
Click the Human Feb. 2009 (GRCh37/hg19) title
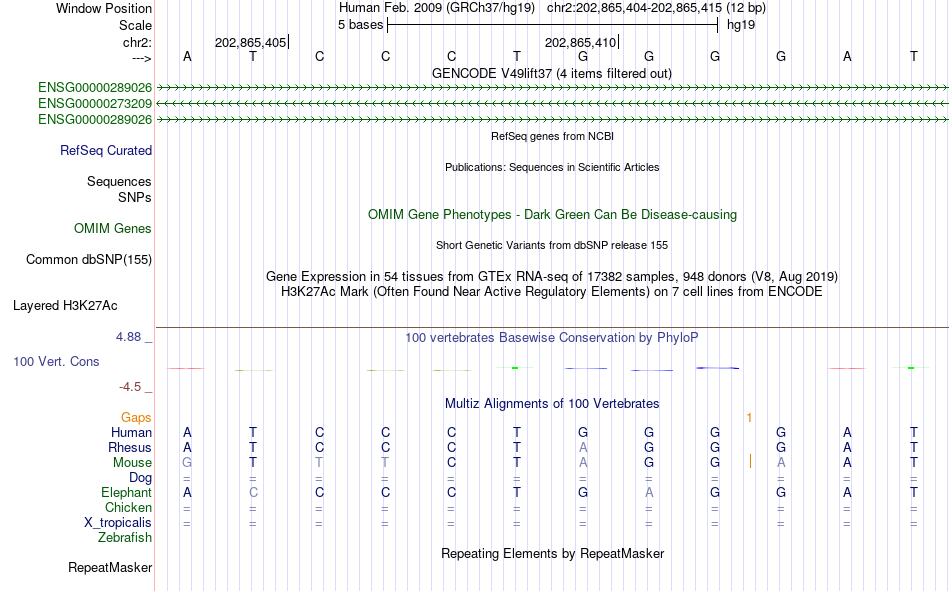pos(437,8)
